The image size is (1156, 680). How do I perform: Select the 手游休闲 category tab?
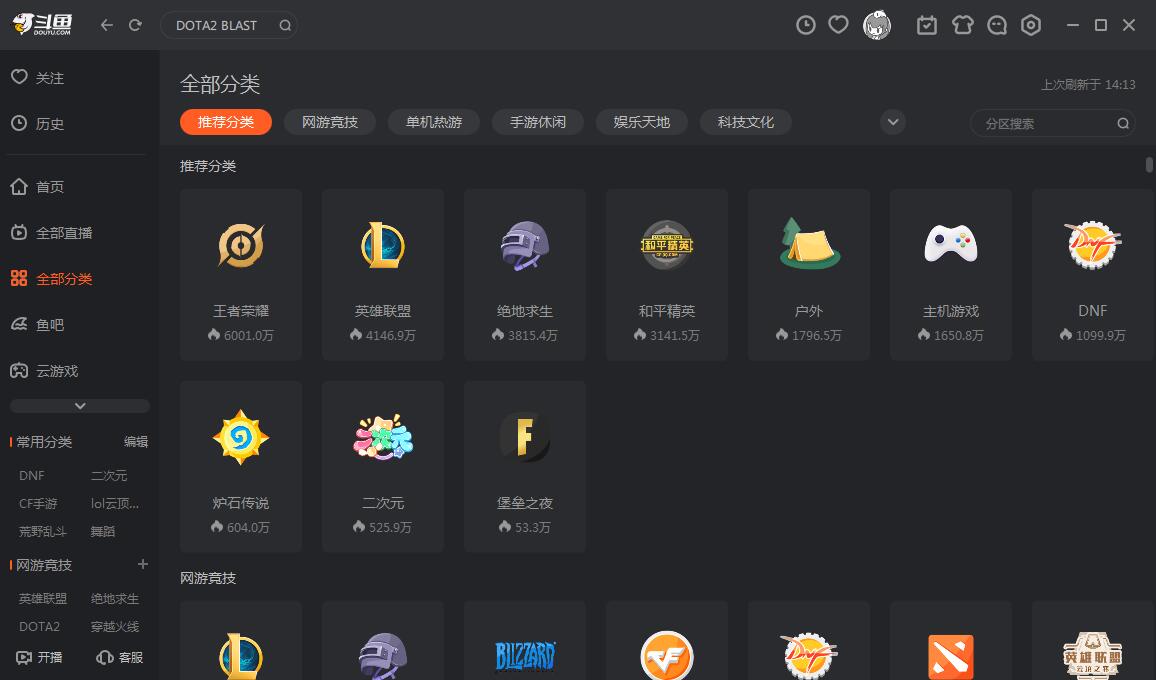tap(538, 122)
